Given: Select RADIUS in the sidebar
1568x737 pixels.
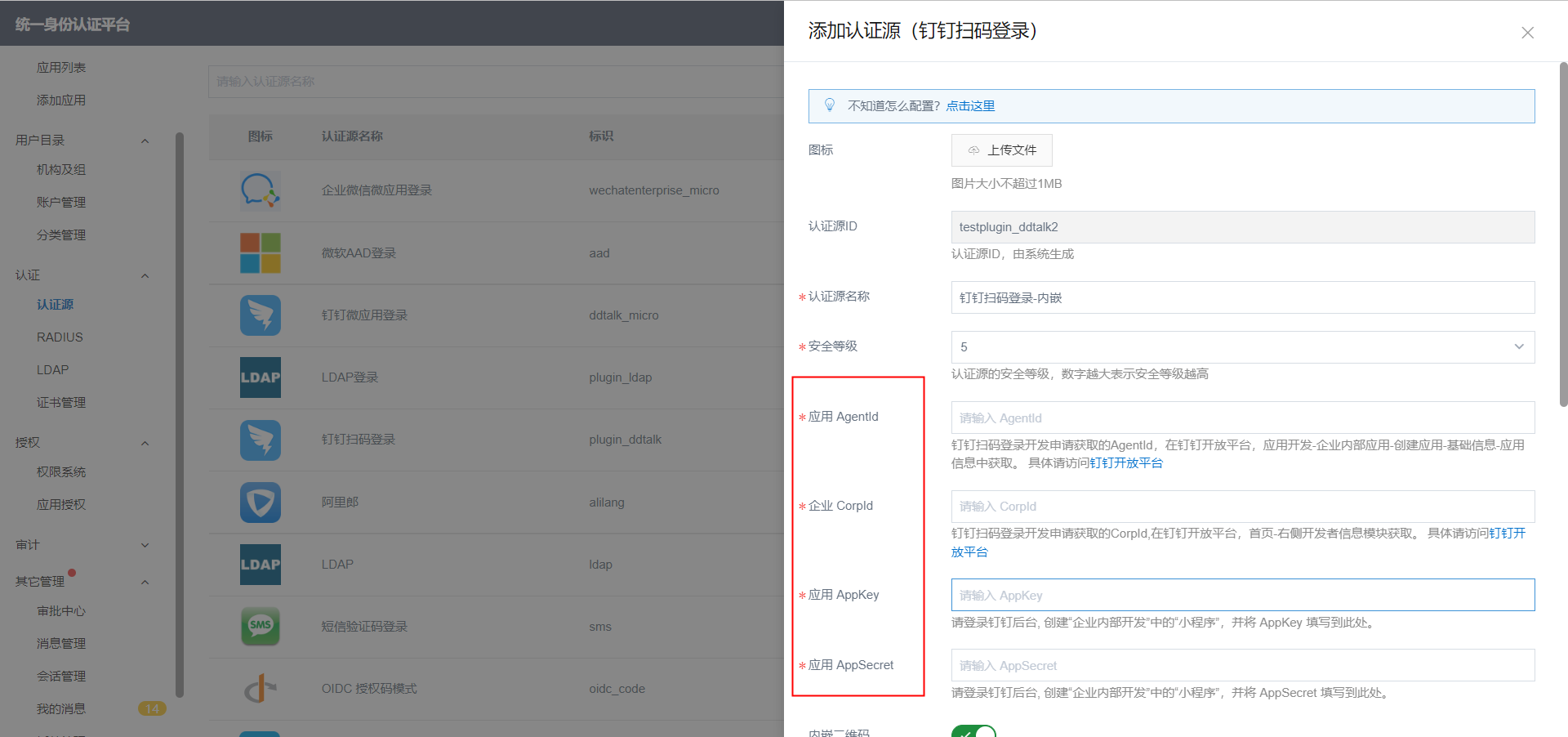Looking at the screenshot, I should (x=60, y=337).
